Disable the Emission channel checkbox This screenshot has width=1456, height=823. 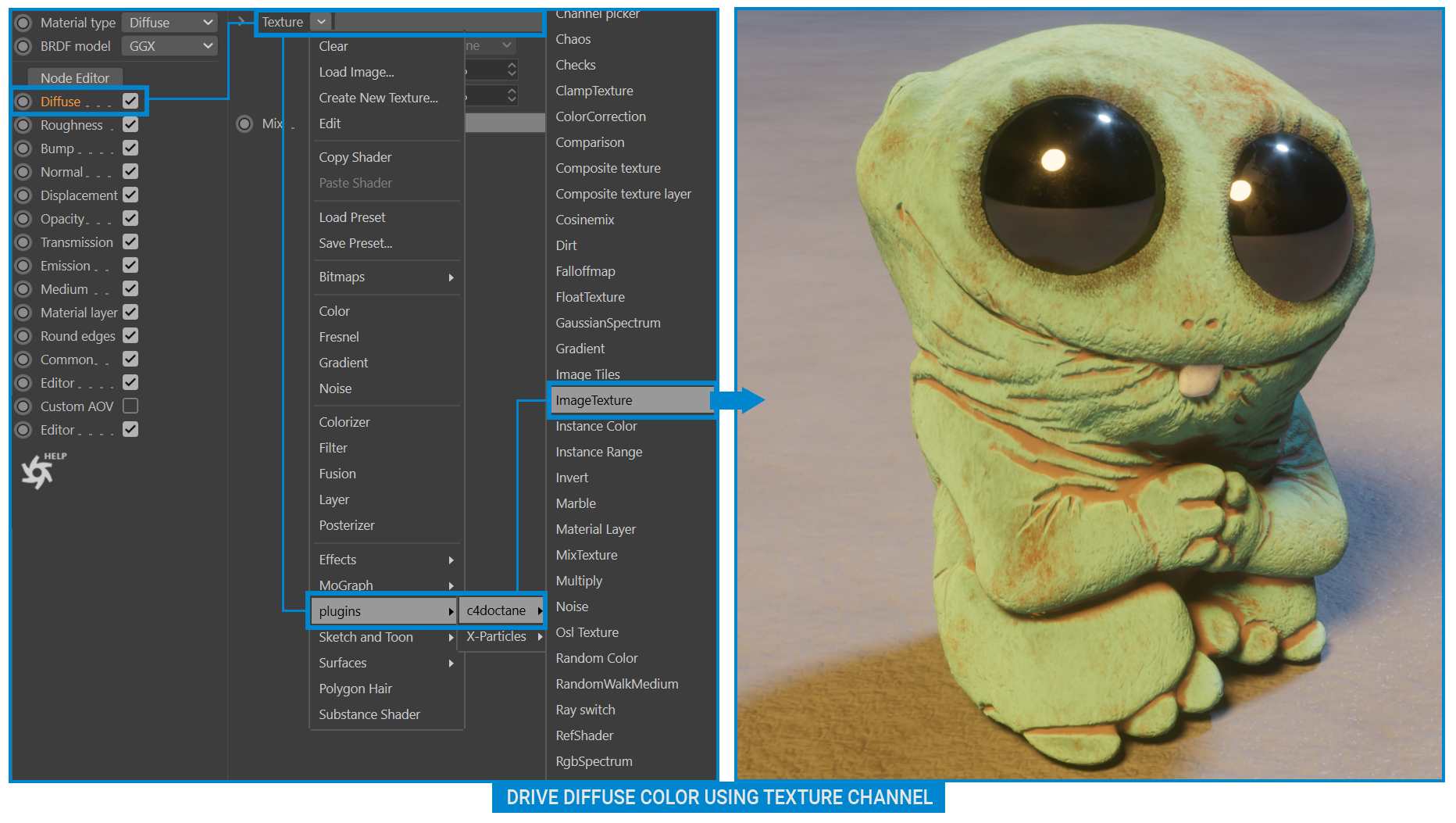[x=130, y=266]
